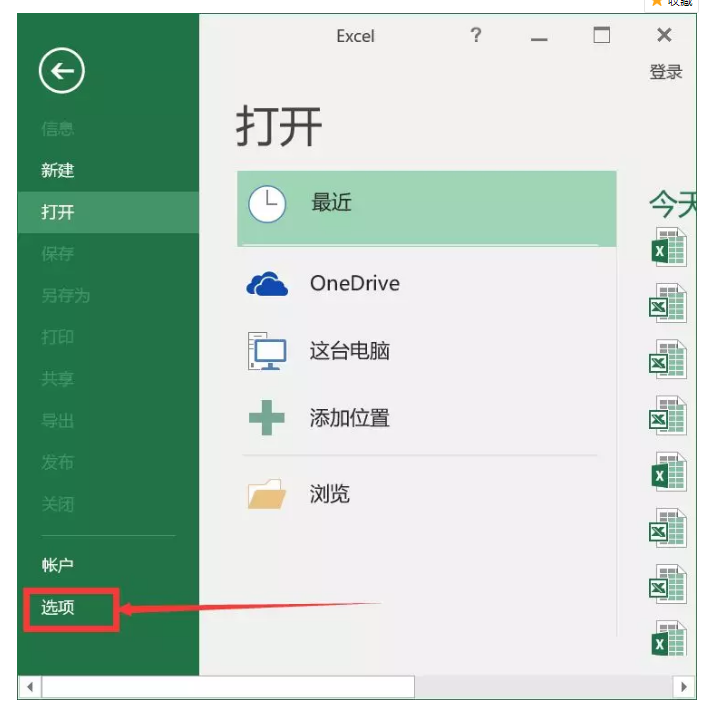Screen dimensions: 716x709
Task: Open 选项 (Options) in the sidebar
Action: tap(58, 607)
